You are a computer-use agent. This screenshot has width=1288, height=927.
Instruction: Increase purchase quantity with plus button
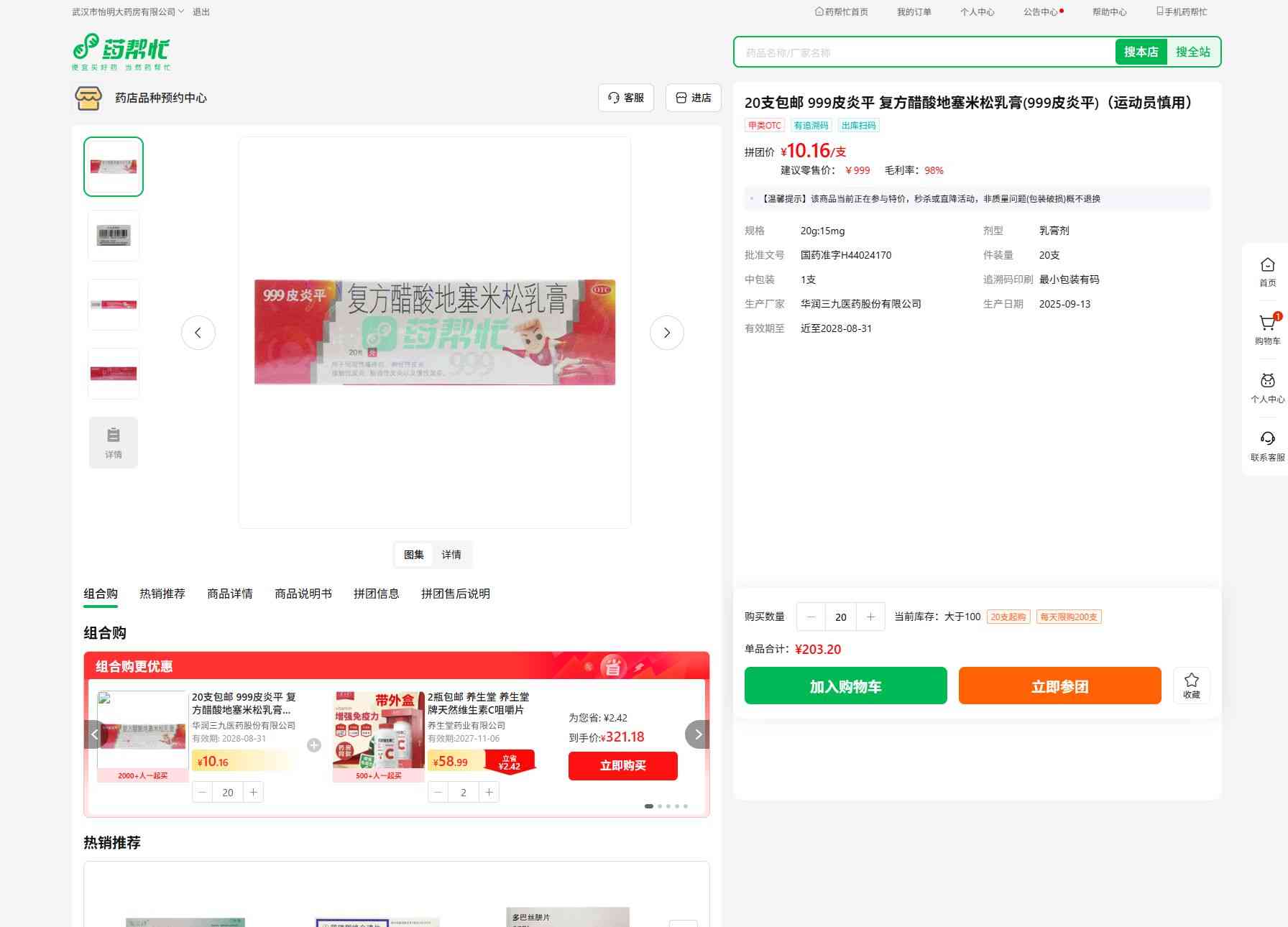(x=870, y=617)
